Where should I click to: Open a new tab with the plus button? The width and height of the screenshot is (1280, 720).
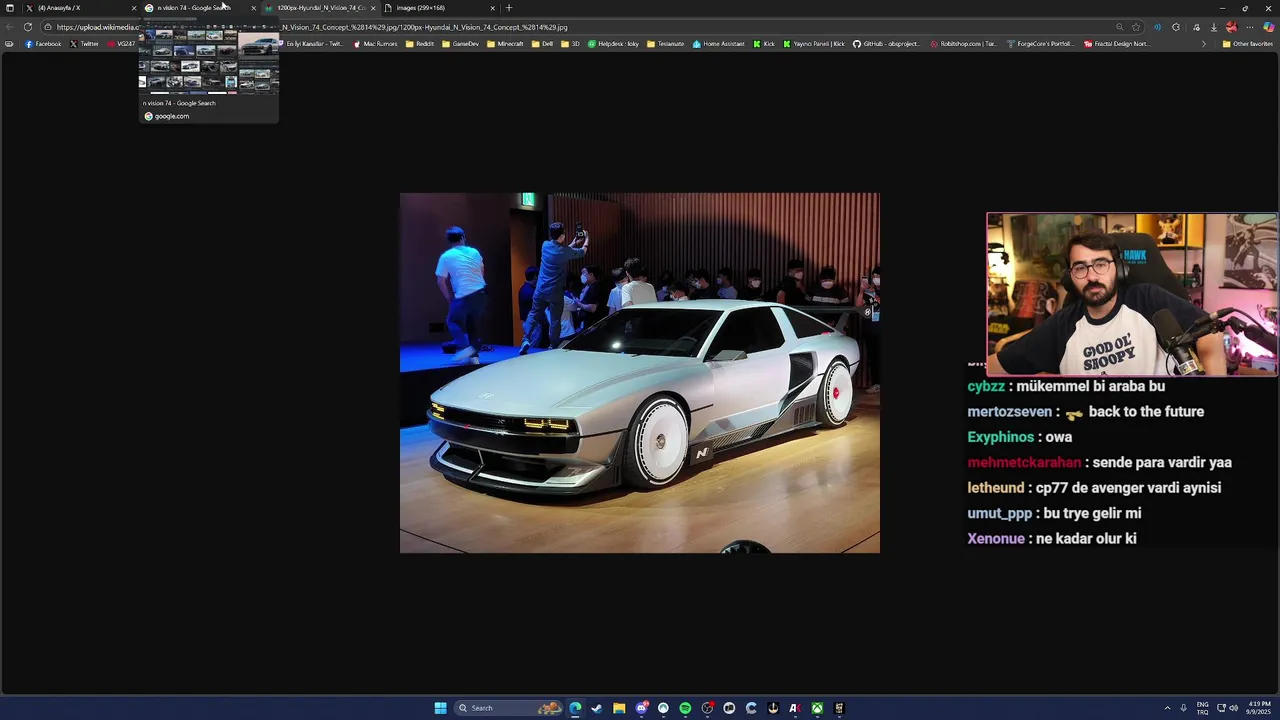508,8
